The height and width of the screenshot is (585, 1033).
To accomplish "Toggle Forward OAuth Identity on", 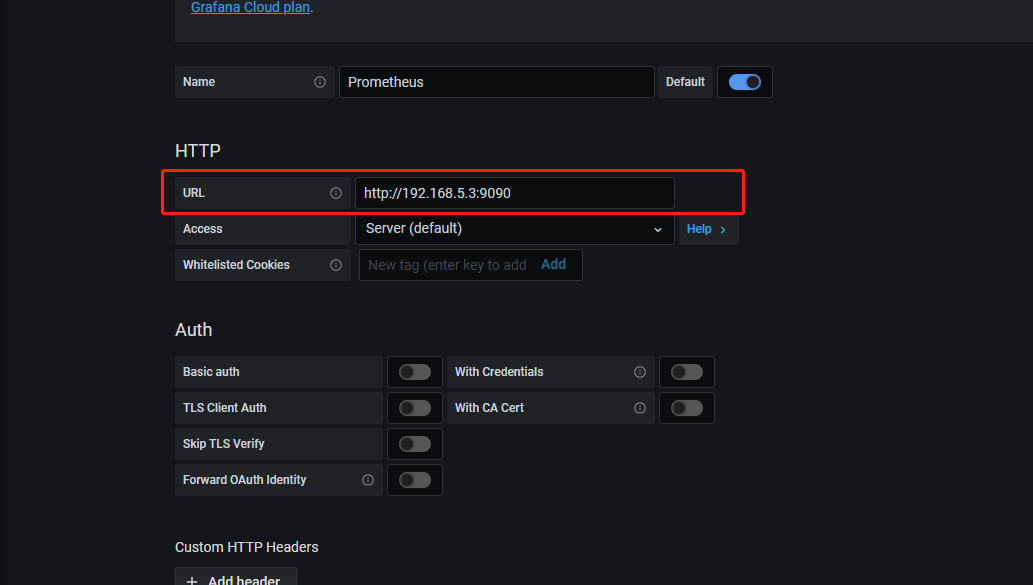I will click(x=414, y=480).
